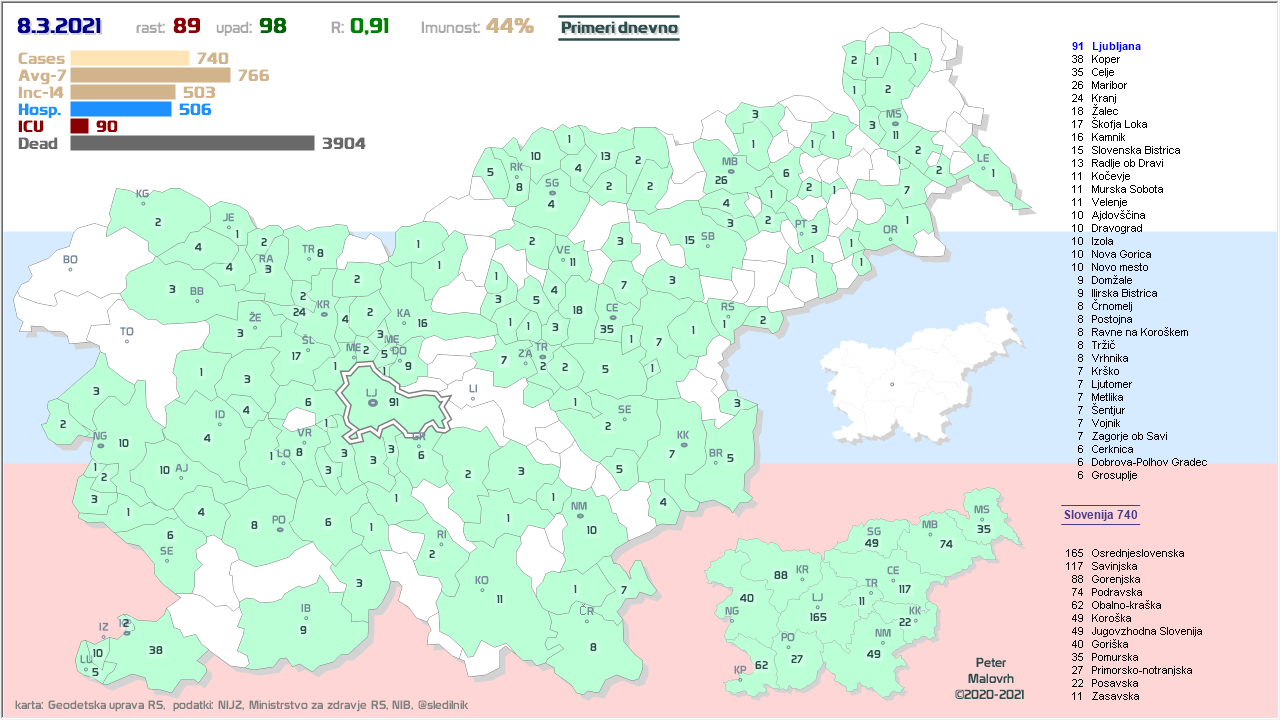The image size is (1280, 720).
Task: Click the CE city marker showing 35
Action: tap(612, 317)
